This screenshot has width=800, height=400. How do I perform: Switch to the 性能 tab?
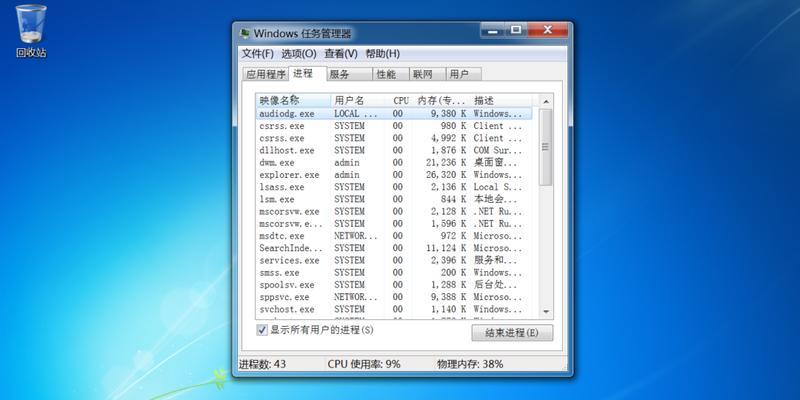[391, 74]
